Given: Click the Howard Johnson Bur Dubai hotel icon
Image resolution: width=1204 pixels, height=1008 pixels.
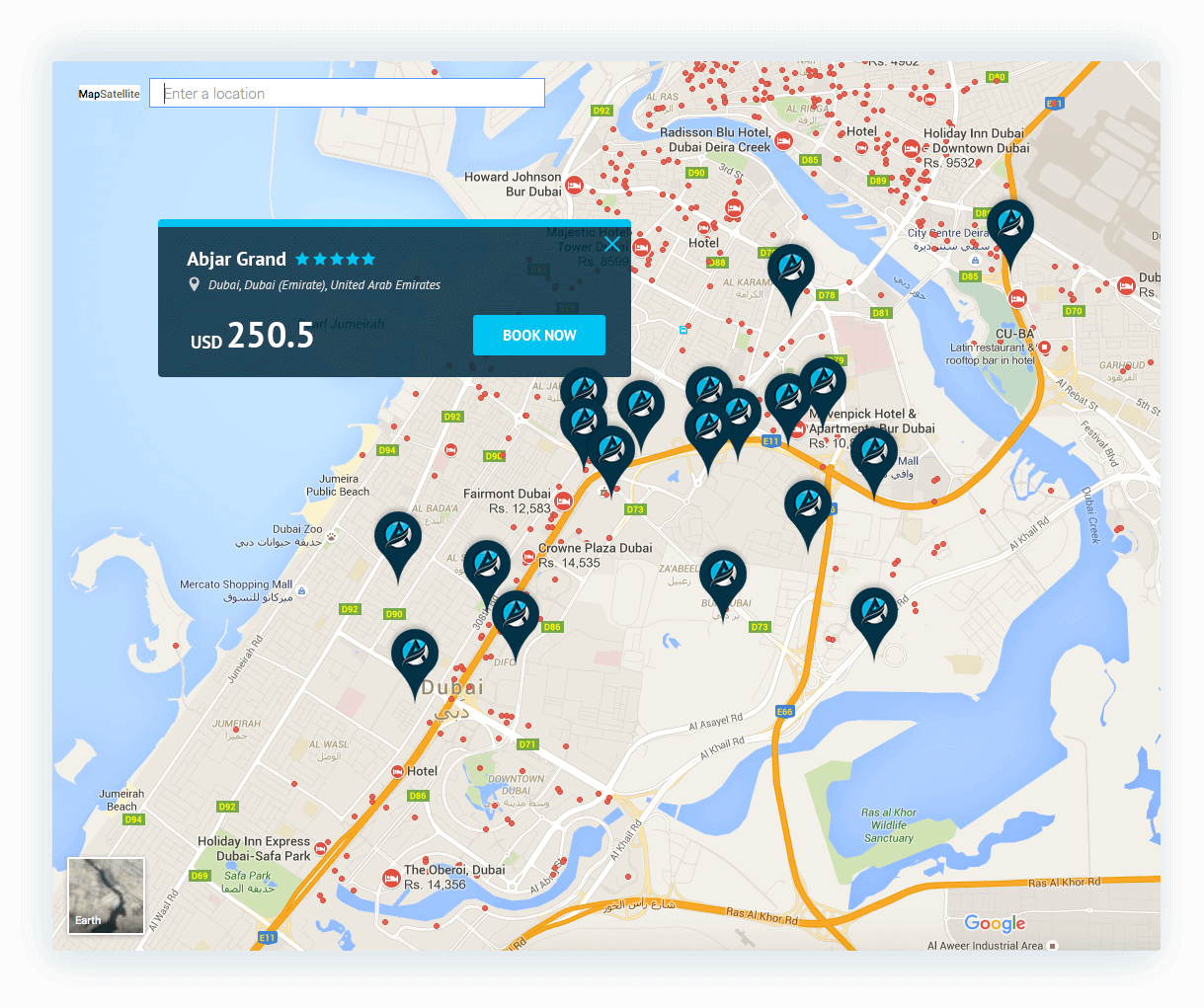Looking at the screenshot, I should [574, 185].
